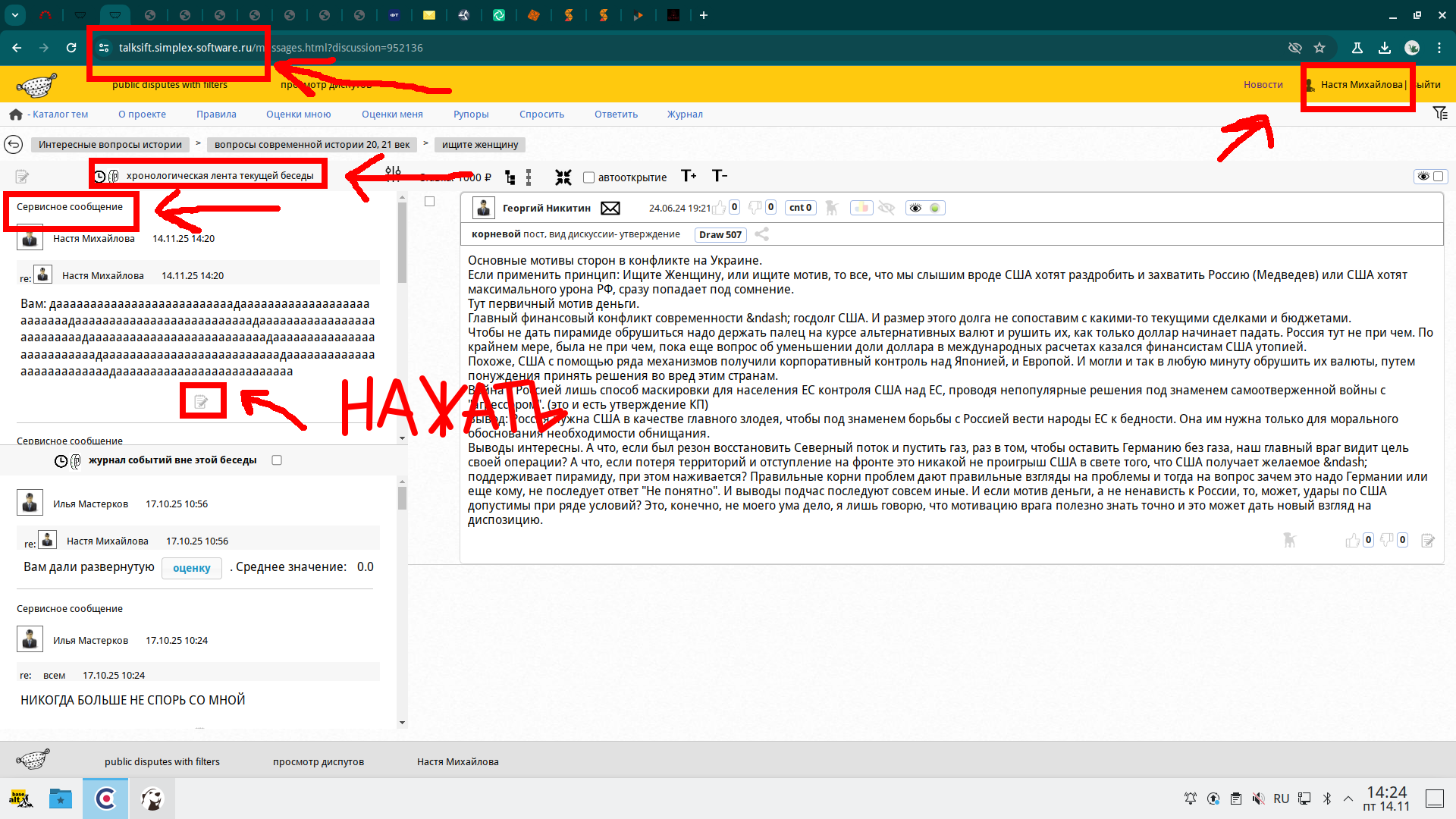Check the журнал событий вне этой беседы checkbox
Screen dimensions: 1456x819
pyautogui.click(x=277, y=460)
